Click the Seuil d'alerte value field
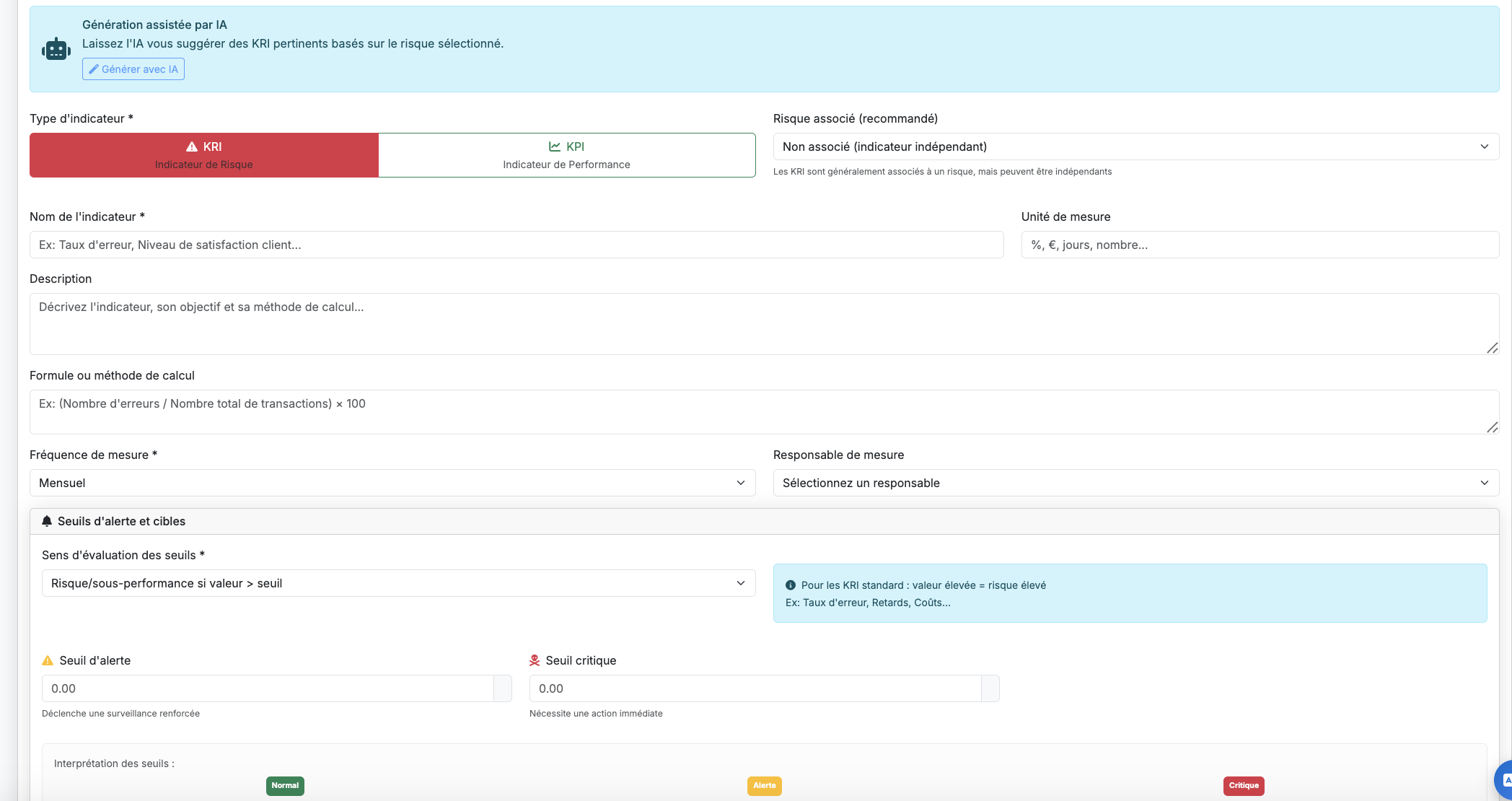Screen dimensions: 1512x801 click(268, 688)
